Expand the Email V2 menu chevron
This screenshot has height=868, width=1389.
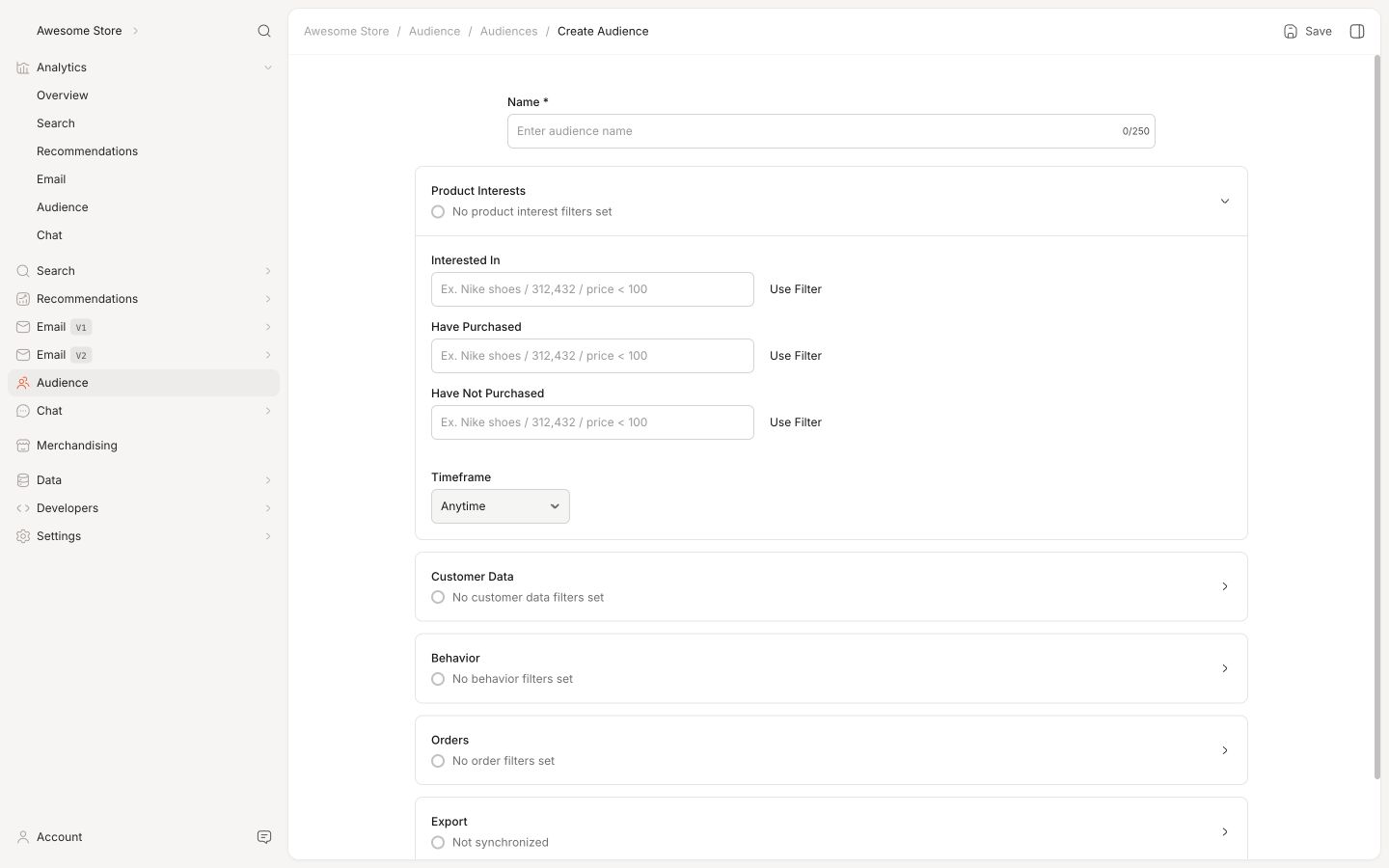point(268,355)
